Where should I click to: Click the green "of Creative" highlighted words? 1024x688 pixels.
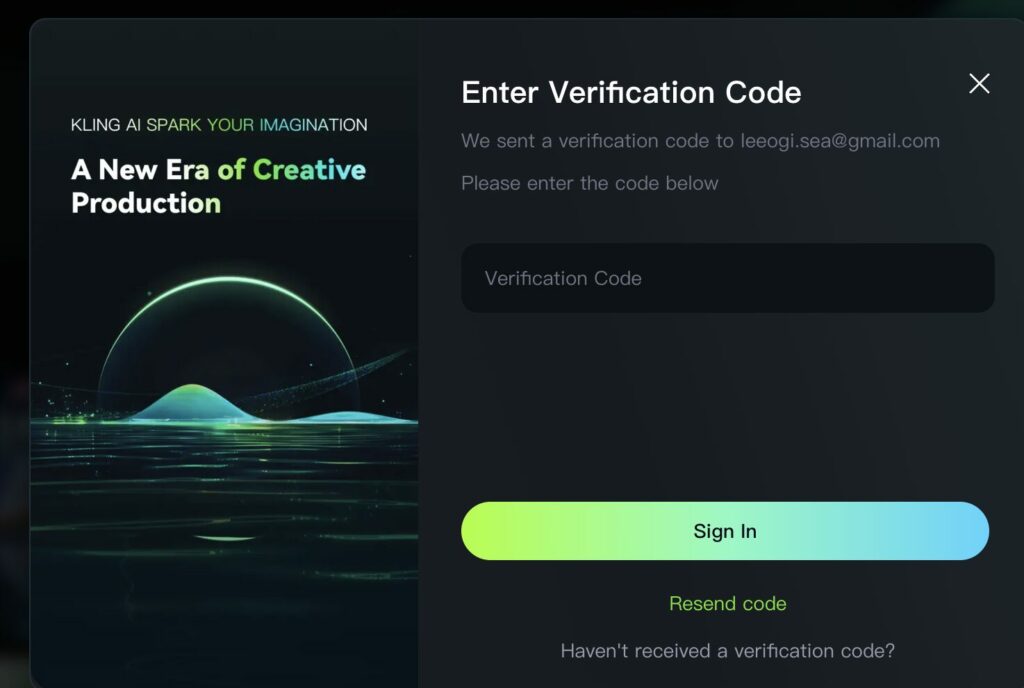pos(292,170)
